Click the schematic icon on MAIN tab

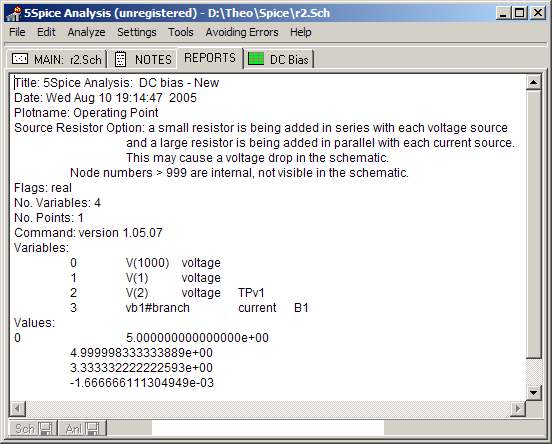click(x=20, y=58)
